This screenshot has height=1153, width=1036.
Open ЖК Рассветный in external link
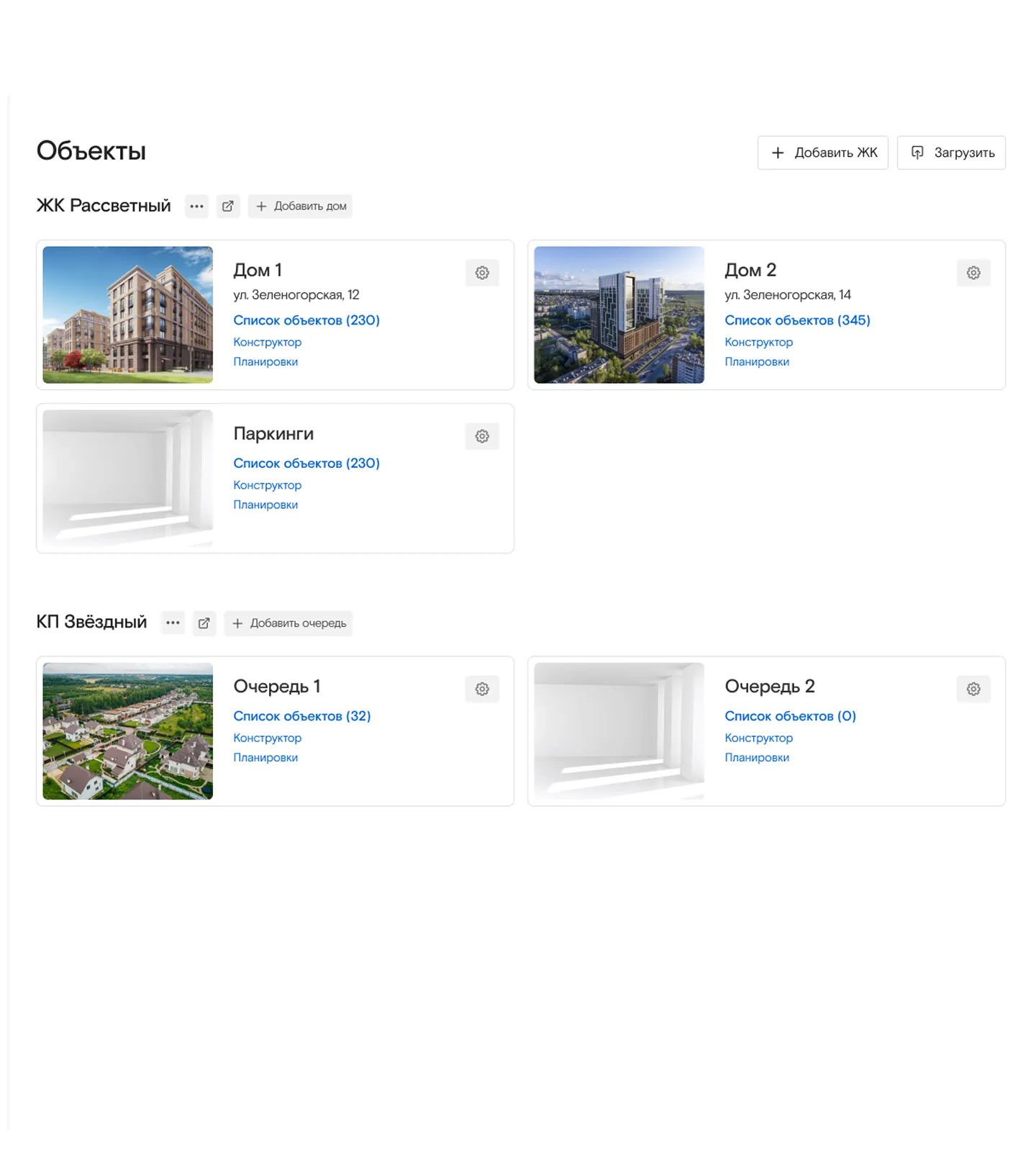point(228,206)
